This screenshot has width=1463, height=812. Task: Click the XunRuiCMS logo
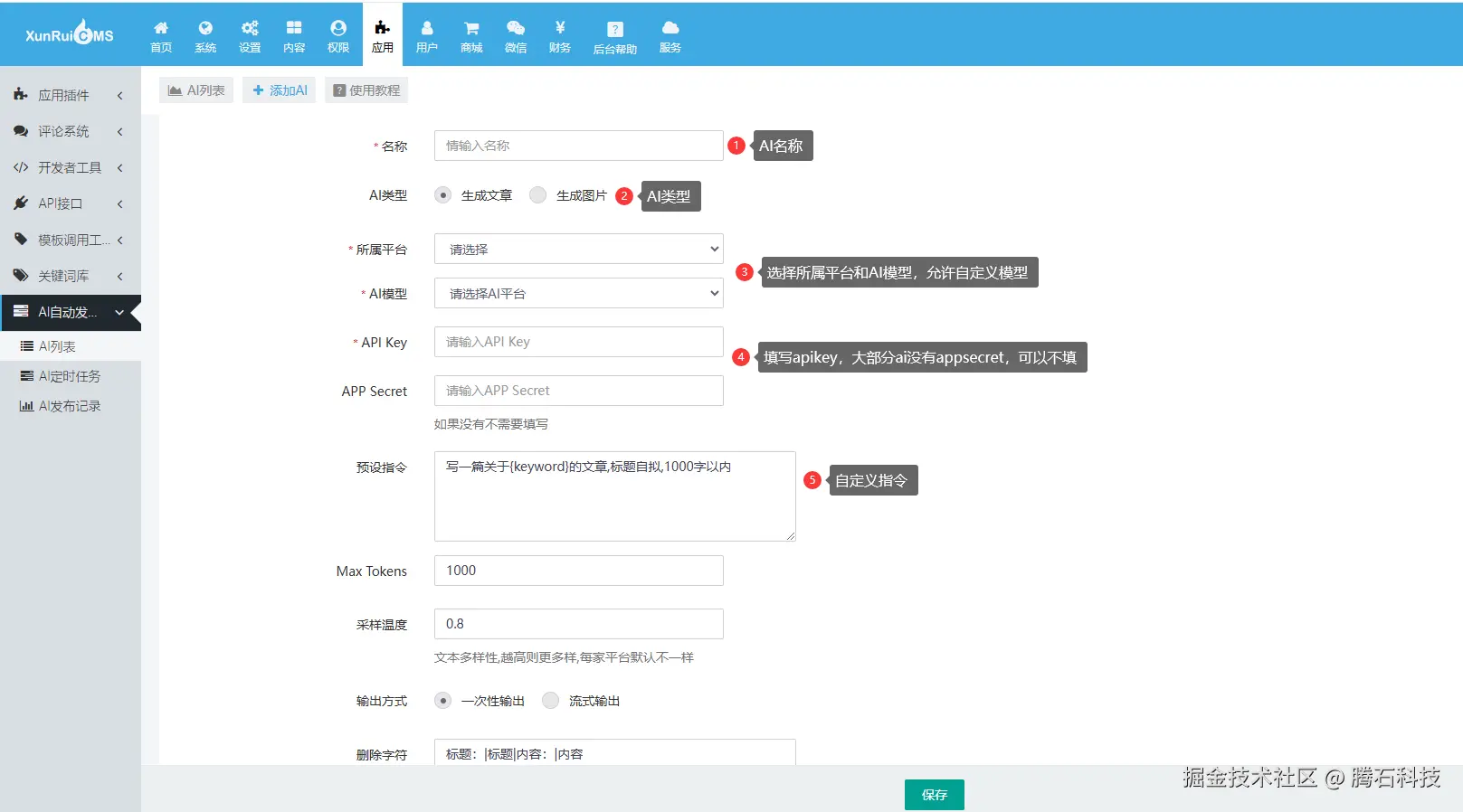pyautogui.click(x=70, y=34)
